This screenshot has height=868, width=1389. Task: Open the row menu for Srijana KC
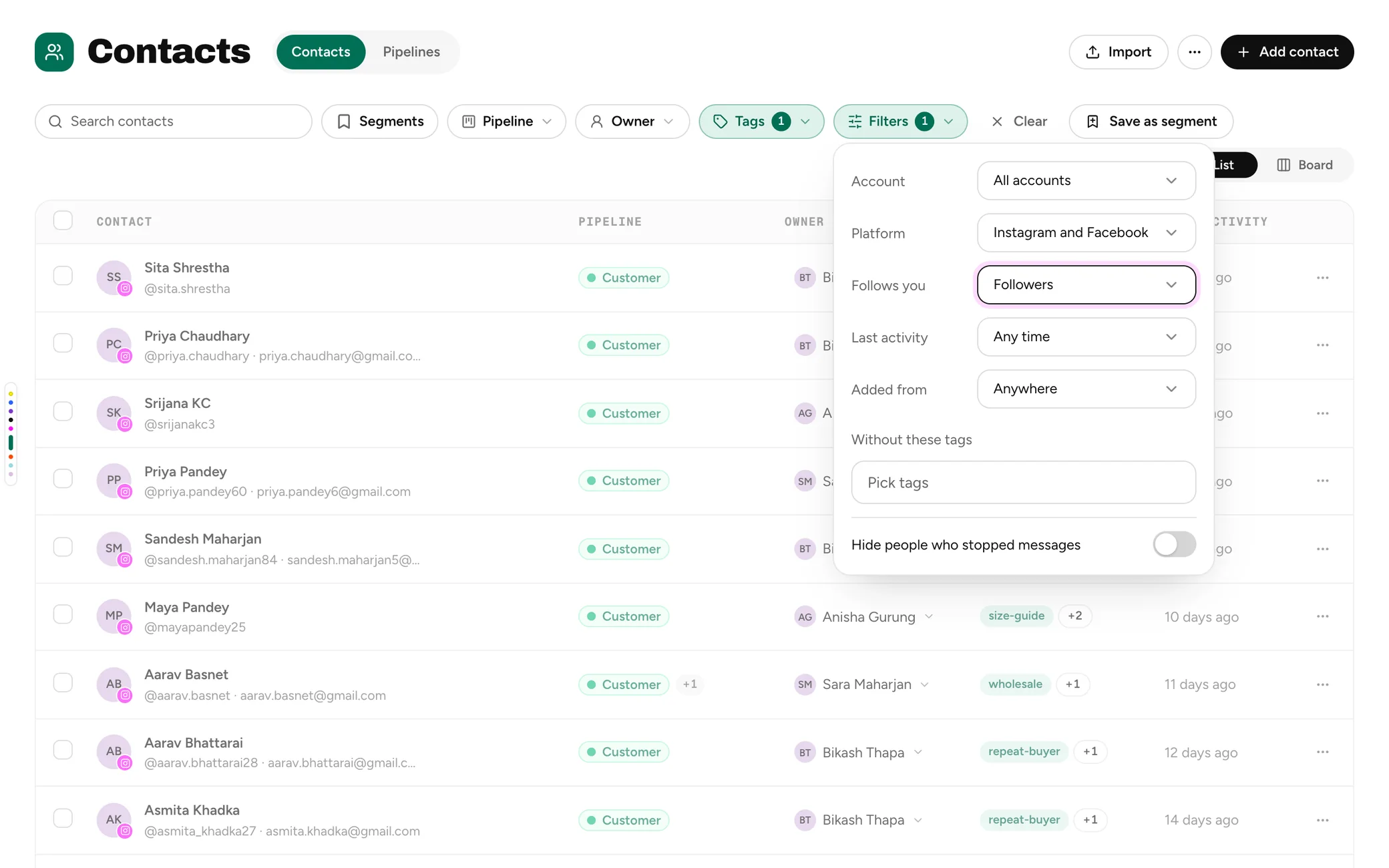pyautogui.click(x=1322, y=413)
